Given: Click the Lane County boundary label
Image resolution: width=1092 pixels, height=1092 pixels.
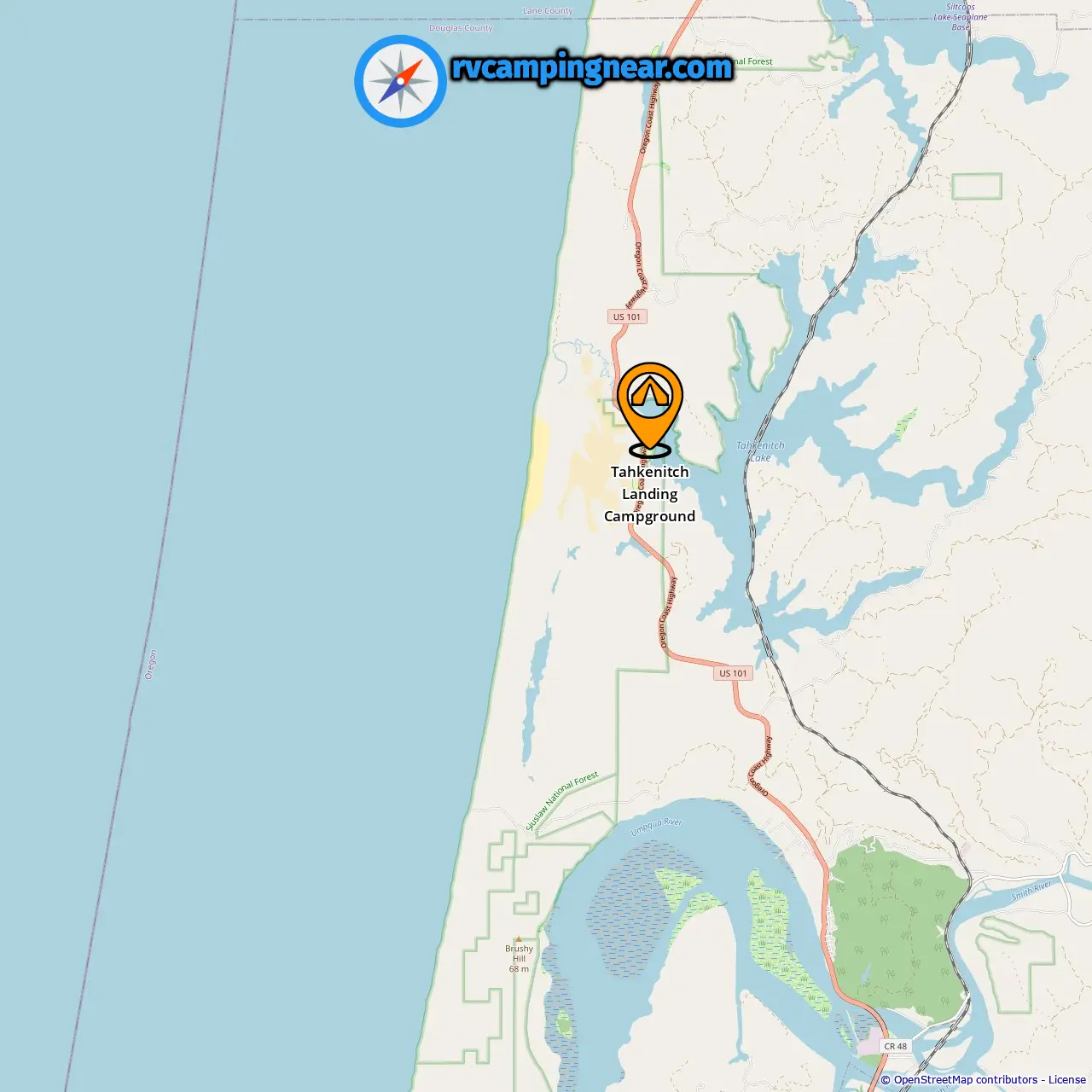Looking at the screenshot, I should (x=548, y=11).
